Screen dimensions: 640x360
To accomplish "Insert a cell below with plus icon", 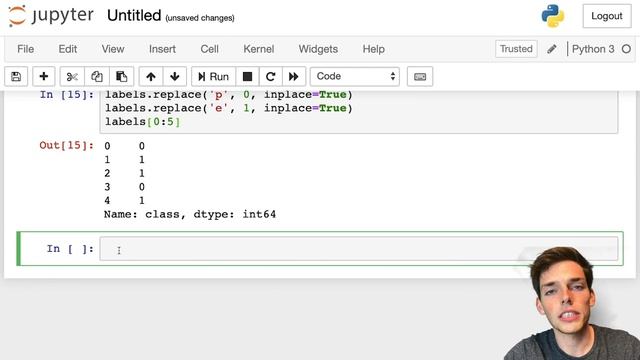I will point(44,76).
